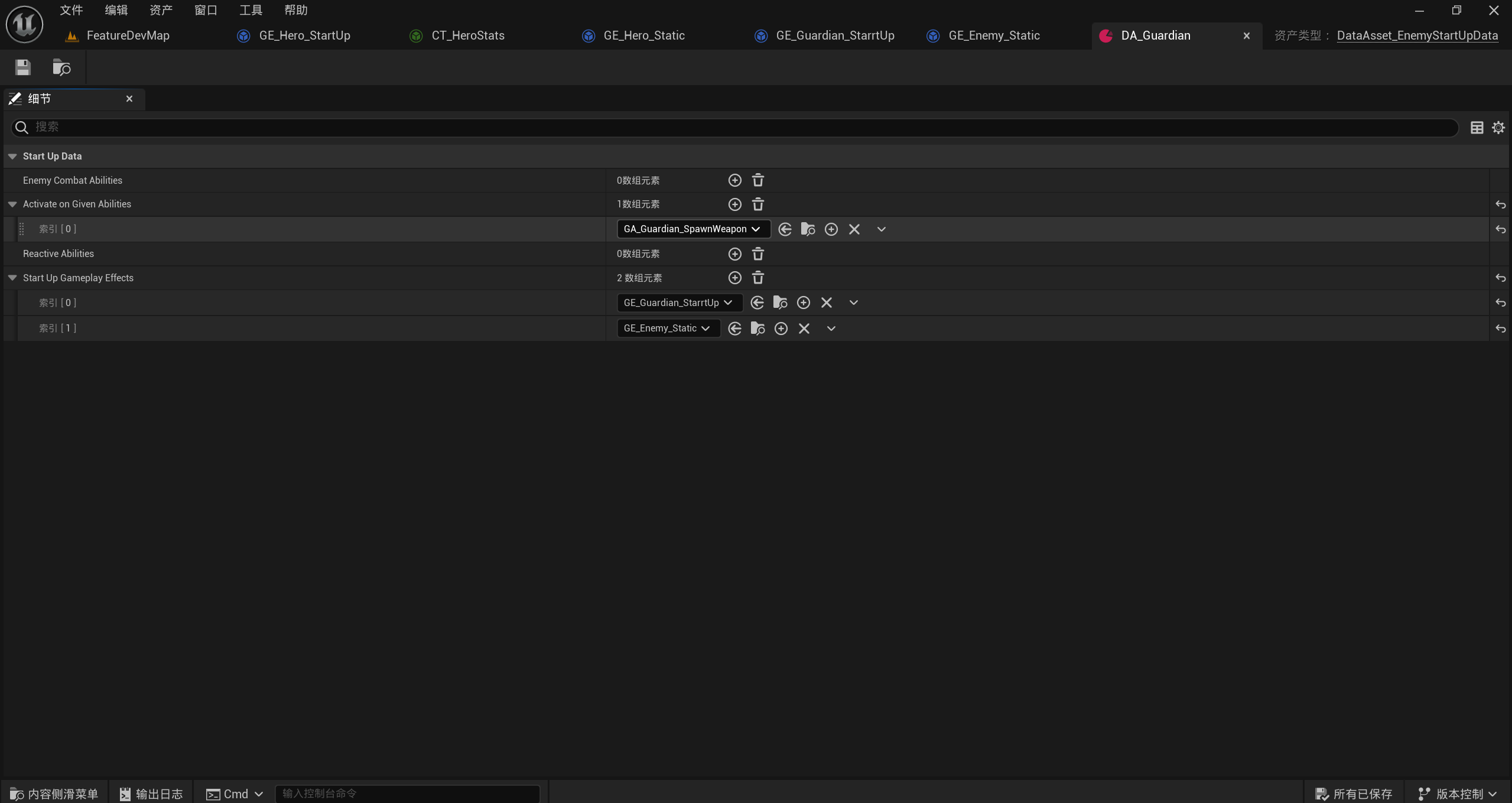Open the Cmd console type dropdown
Screen dimensions: 1512x803
(234, 794)
